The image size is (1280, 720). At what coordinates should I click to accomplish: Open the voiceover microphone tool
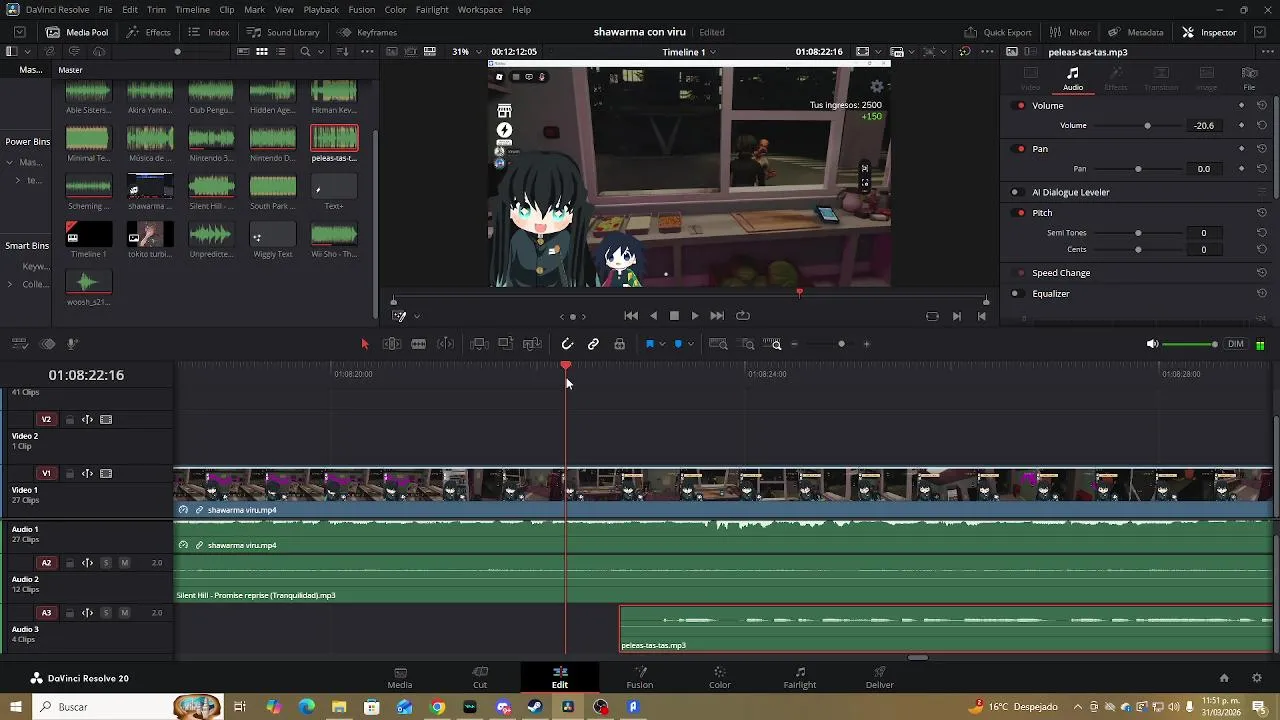[x=72, y=344]
